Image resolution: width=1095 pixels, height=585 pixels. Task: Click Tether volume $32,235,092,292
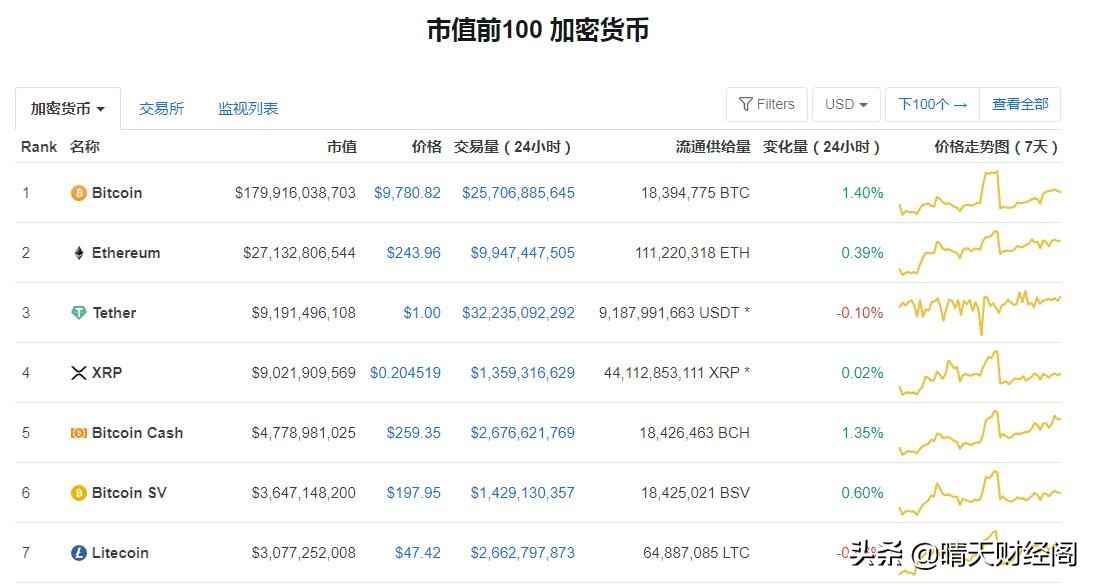518,313
